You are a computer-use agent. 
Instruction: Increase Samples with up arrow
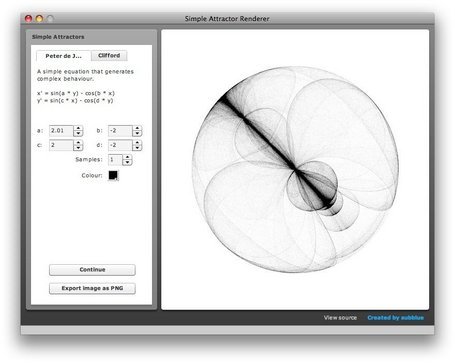click(x=127, y=157)
